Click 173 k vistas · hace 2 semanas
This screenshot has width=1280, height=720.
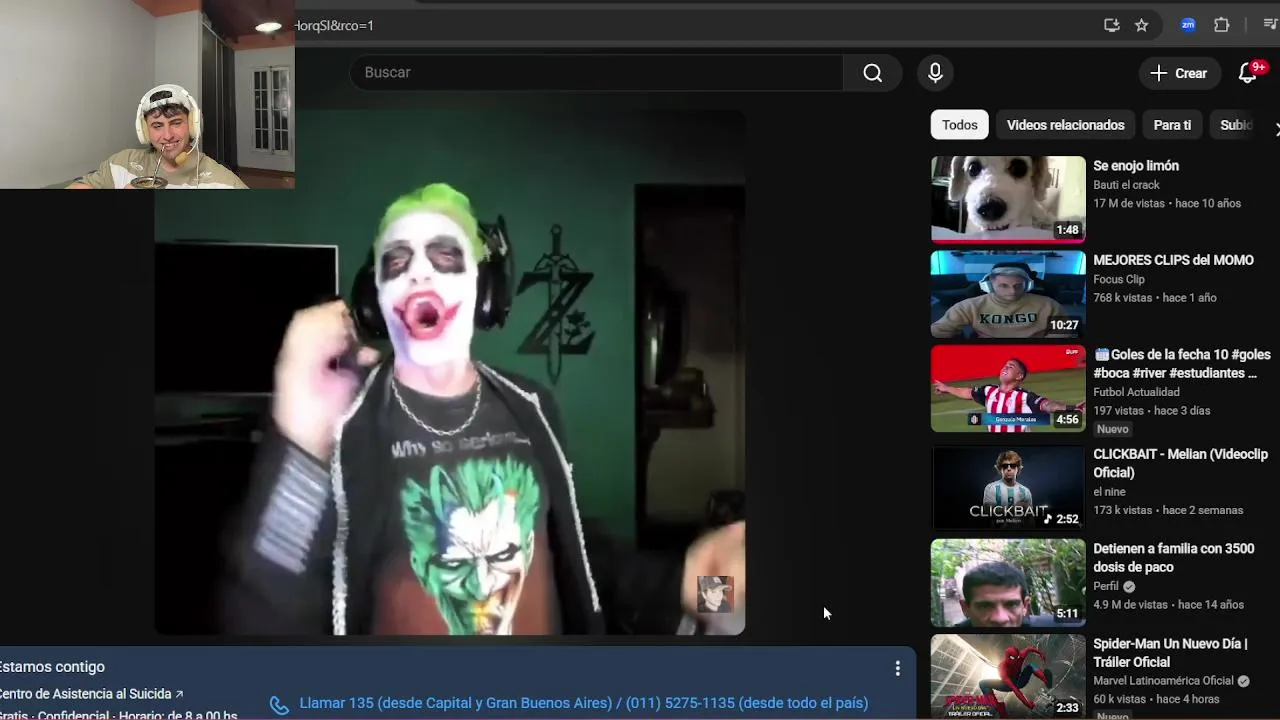click(x=1168, y=510)
